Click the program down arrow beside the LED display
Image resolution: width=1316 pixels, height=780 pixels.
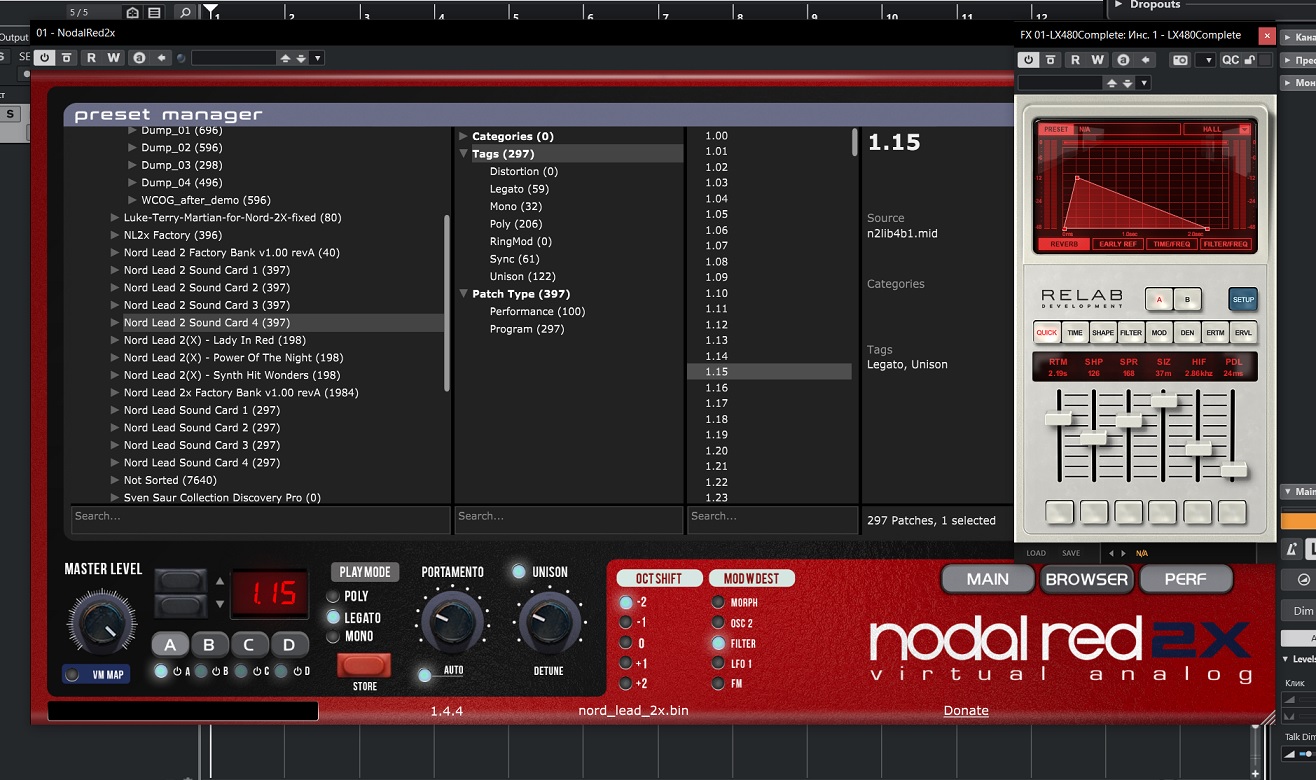(x=220, y=604)
